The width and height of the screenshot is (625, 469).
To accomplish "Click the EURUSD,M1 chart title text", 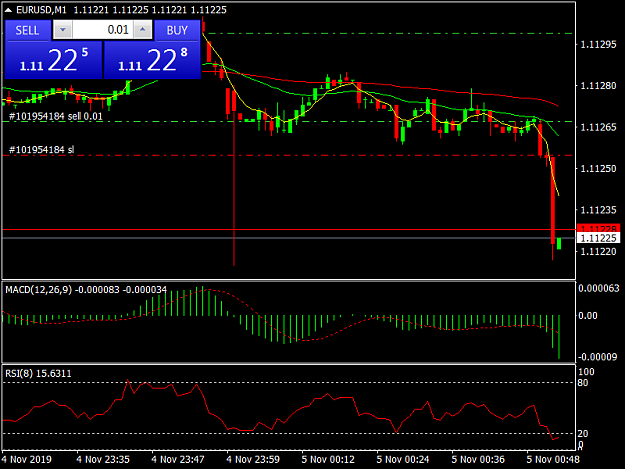I will (41, 10).
